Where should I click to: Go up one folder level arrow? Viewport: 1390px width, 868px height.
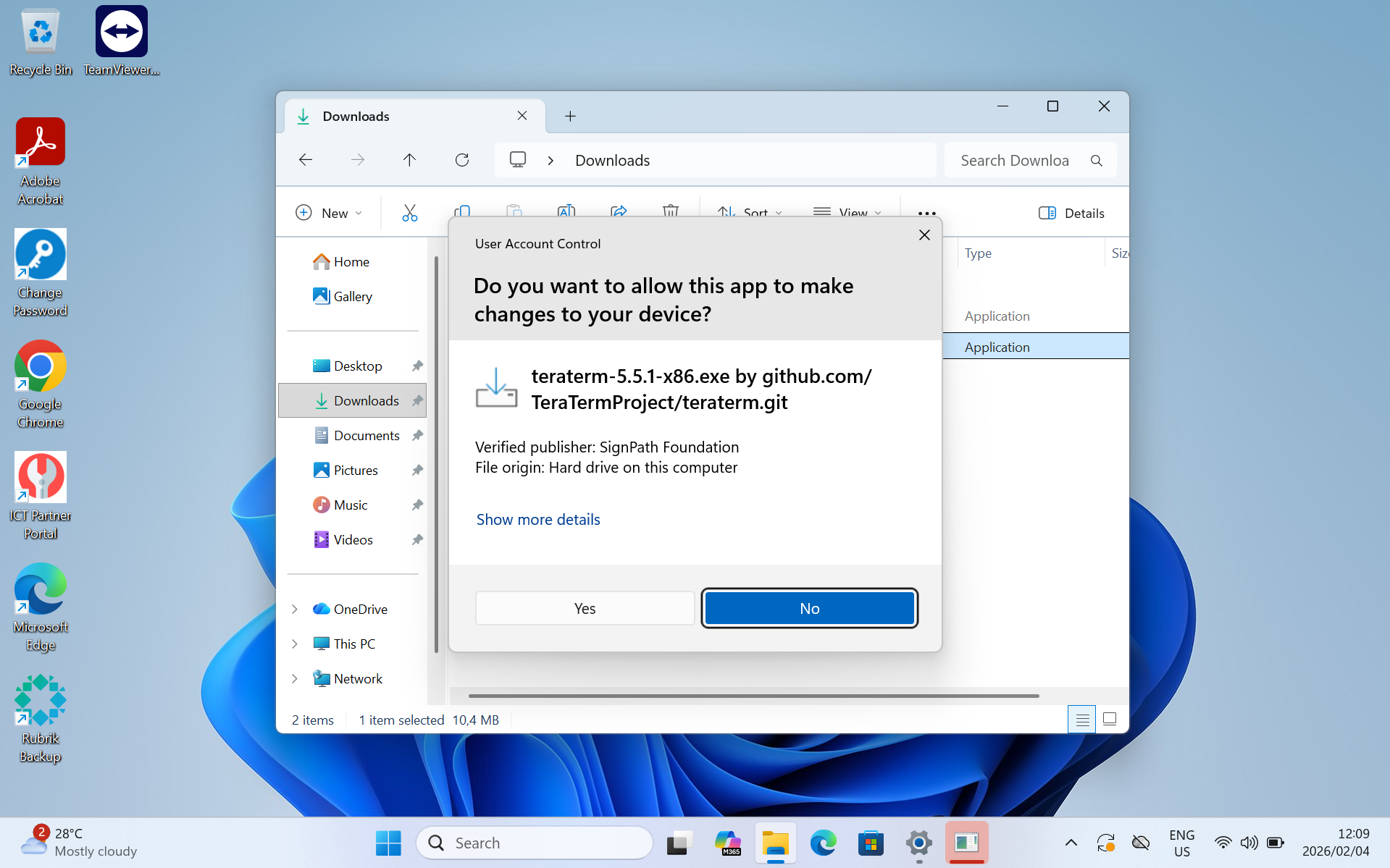tap(409, 160)
